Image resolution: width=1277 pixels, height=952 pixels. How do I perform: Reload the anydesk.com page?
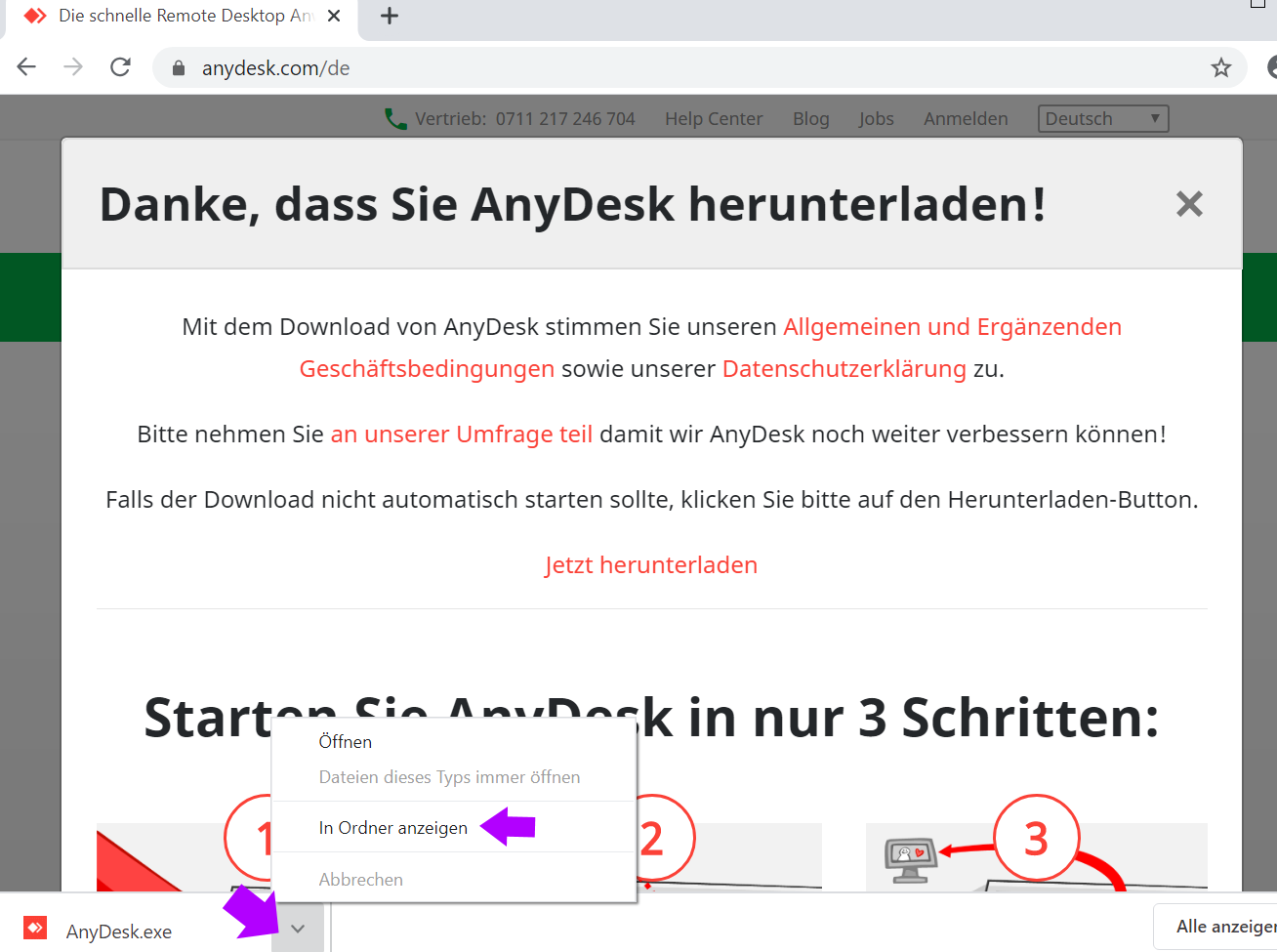click(x=120, y=67)
